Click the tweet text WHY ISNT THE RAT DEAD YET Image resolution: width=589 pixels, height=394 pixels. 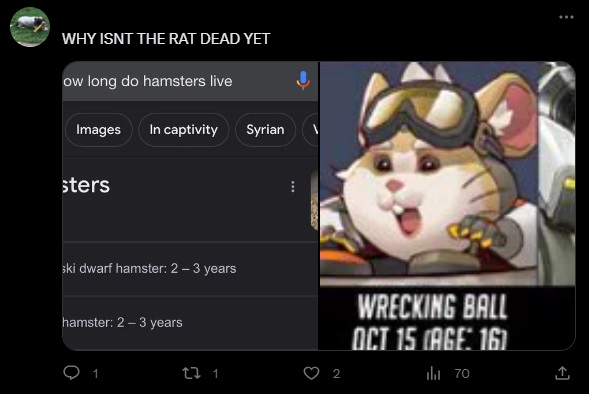point(166,39)
